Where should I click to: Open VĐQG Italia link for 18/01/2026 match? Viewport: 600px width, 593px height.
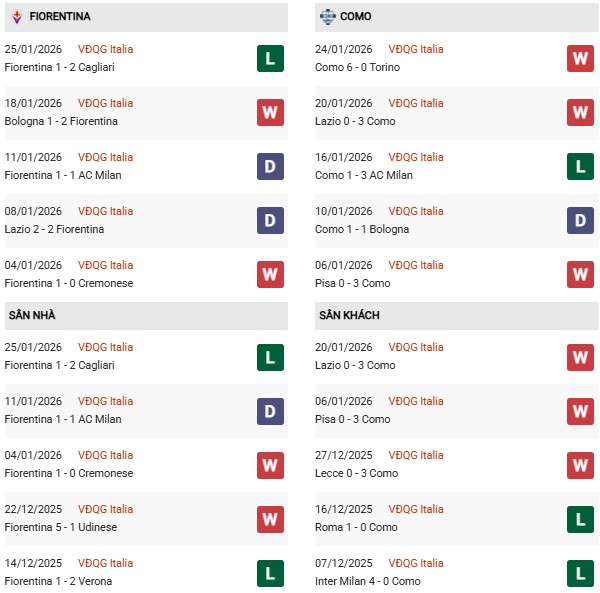click(x=105, y=103)
